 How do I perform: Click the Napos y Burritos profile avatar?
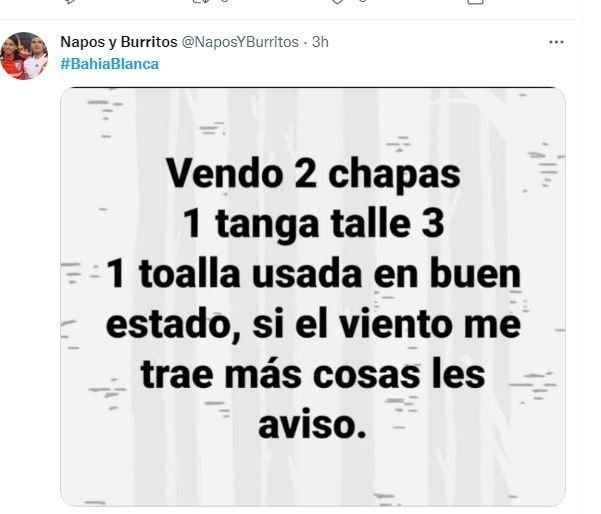coord(24,56)
